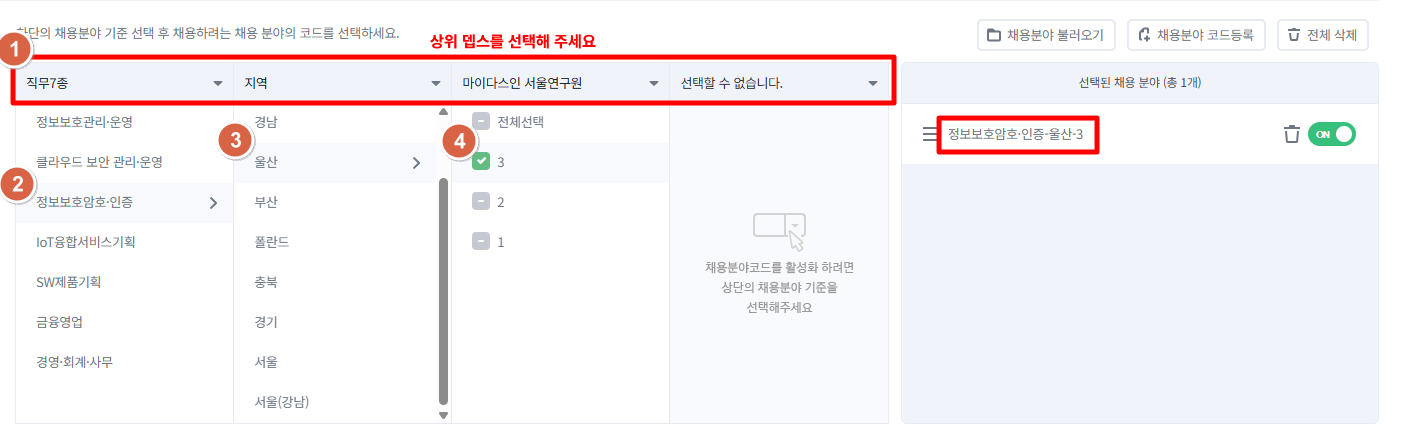Click the 전체 삭제 button

click(1322, 35)
